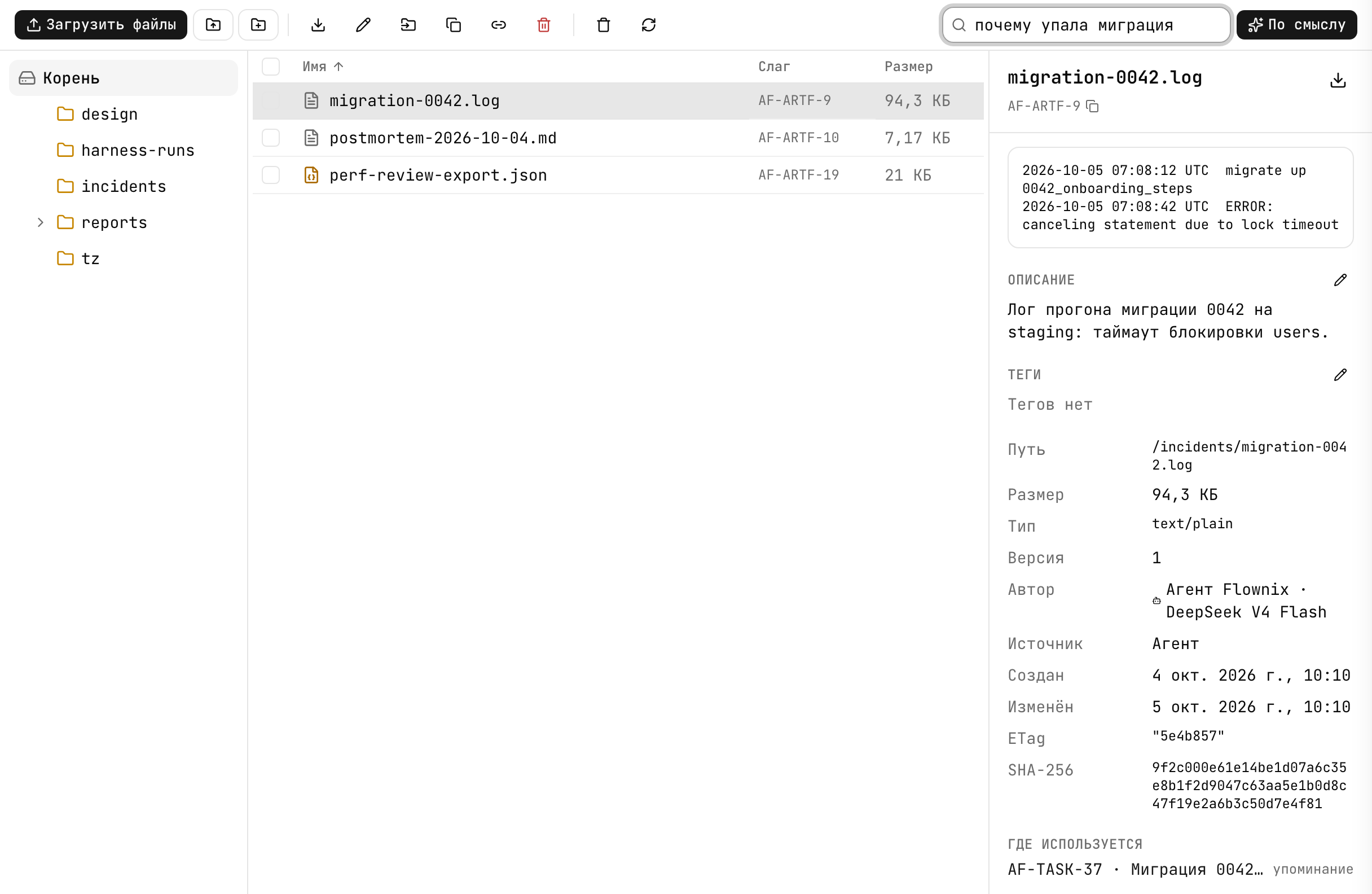This screenshot has height=894, width=1372.
Task: Toggle the select-all checkbox in header
Action: pyautogui.click(x=271, y=67)
